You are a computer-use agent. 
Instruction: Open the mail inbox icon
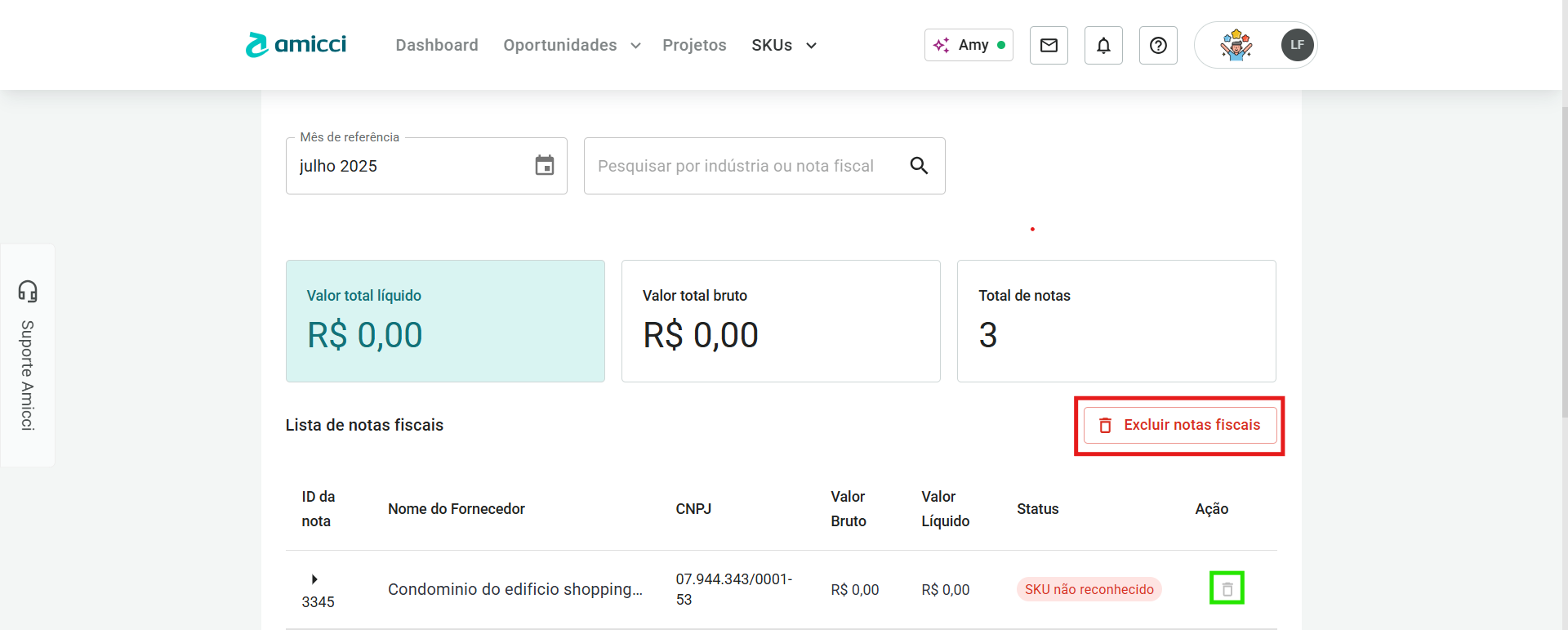point(1049,46)
